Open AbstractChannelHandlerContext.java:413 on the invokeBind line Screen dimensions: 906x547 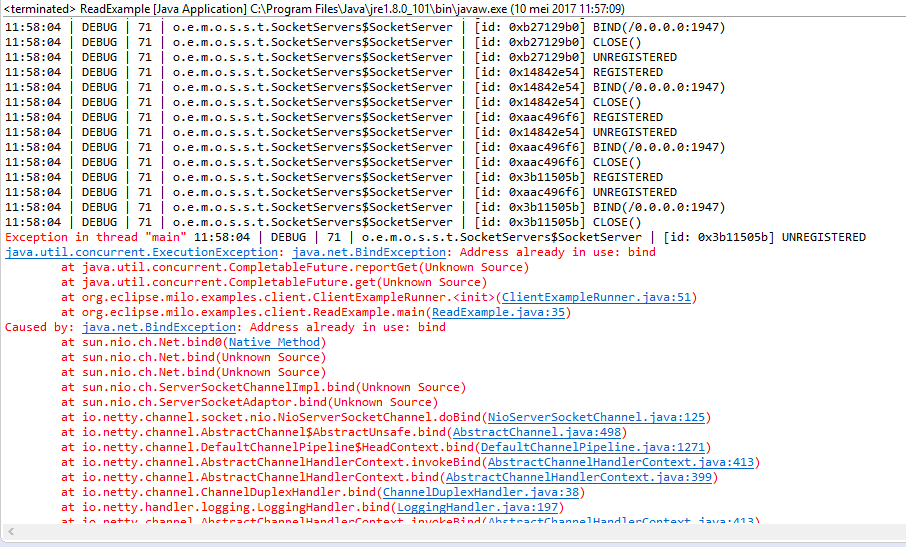point(621,463)
